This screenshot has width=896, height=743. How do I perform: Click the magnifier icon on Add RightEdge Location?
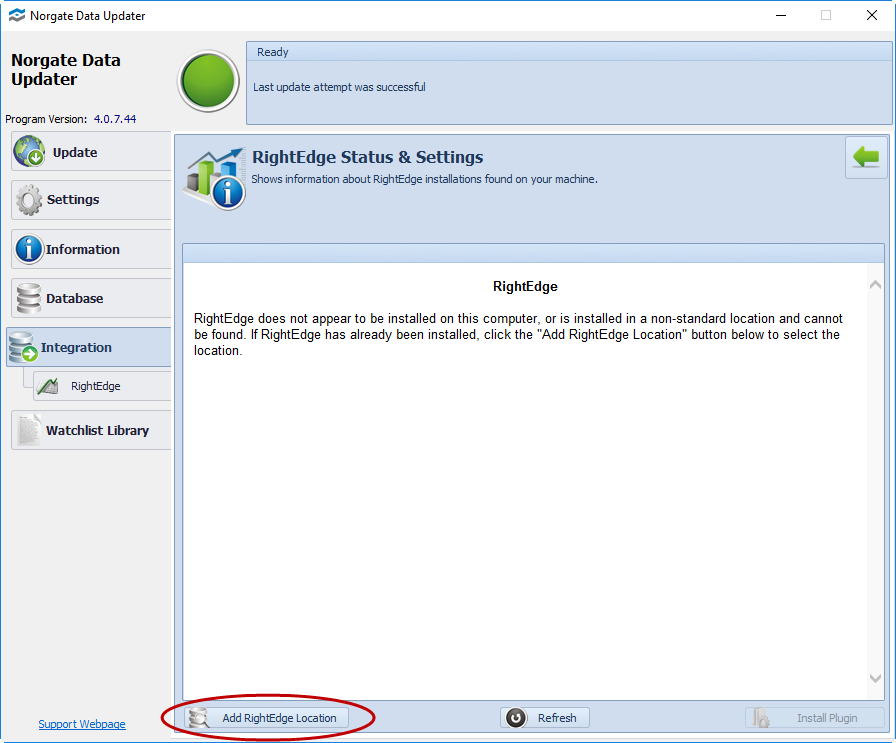(x=199, y=718)
